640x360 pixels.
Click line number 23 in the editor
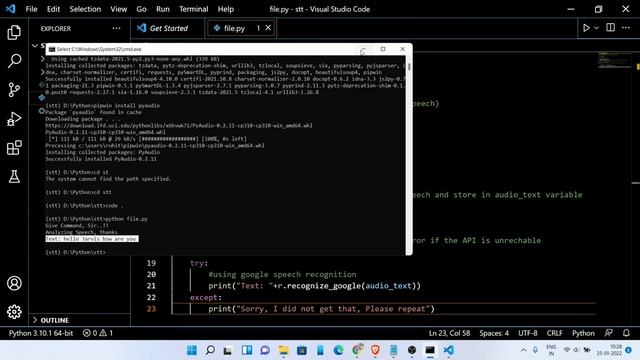coord(151,309)
